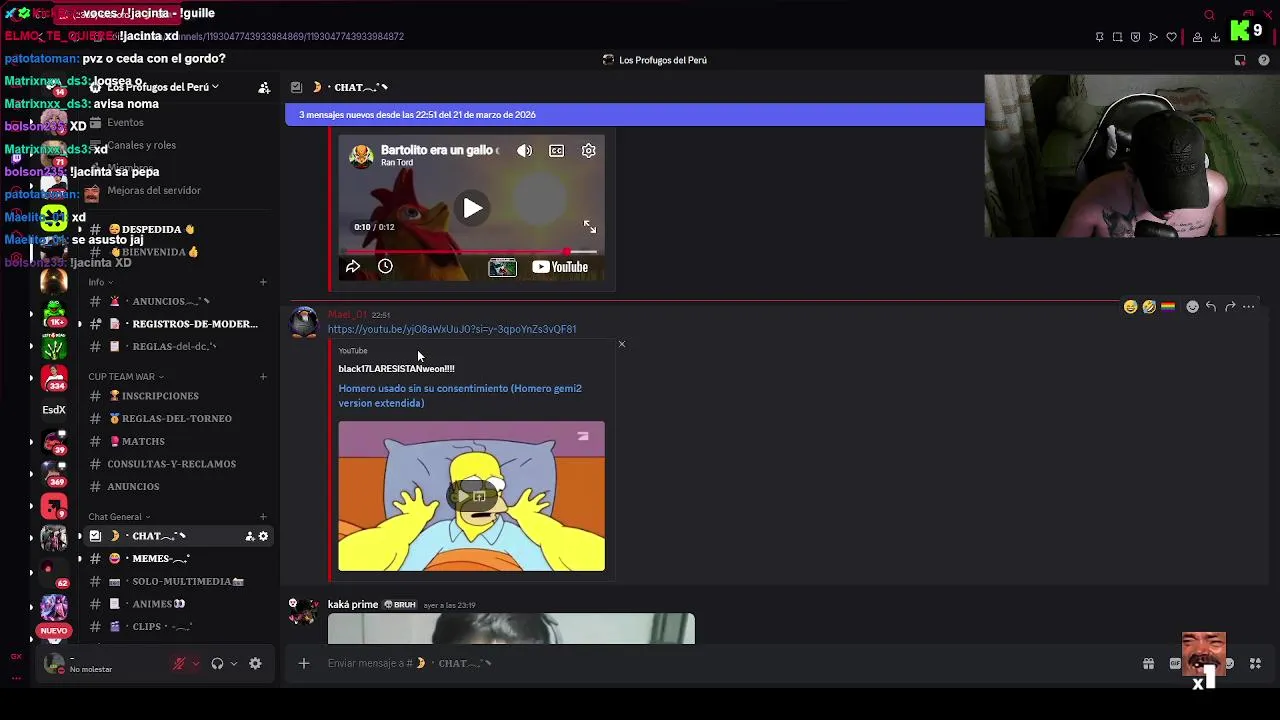This screenshot has width=1280, height=720.
Task: Click the share arrow on the Bartolito video
Action: 353,266
